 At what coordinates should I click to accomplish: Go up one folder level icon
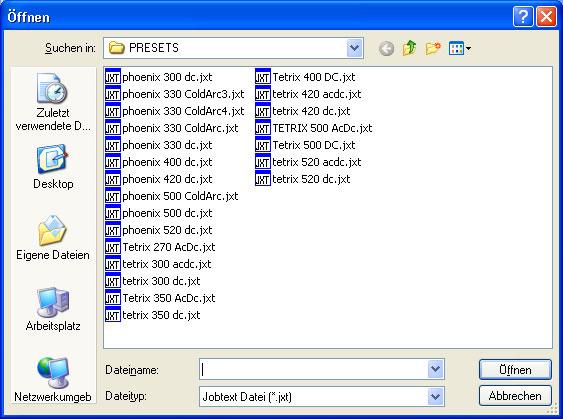tap(410, 48)
